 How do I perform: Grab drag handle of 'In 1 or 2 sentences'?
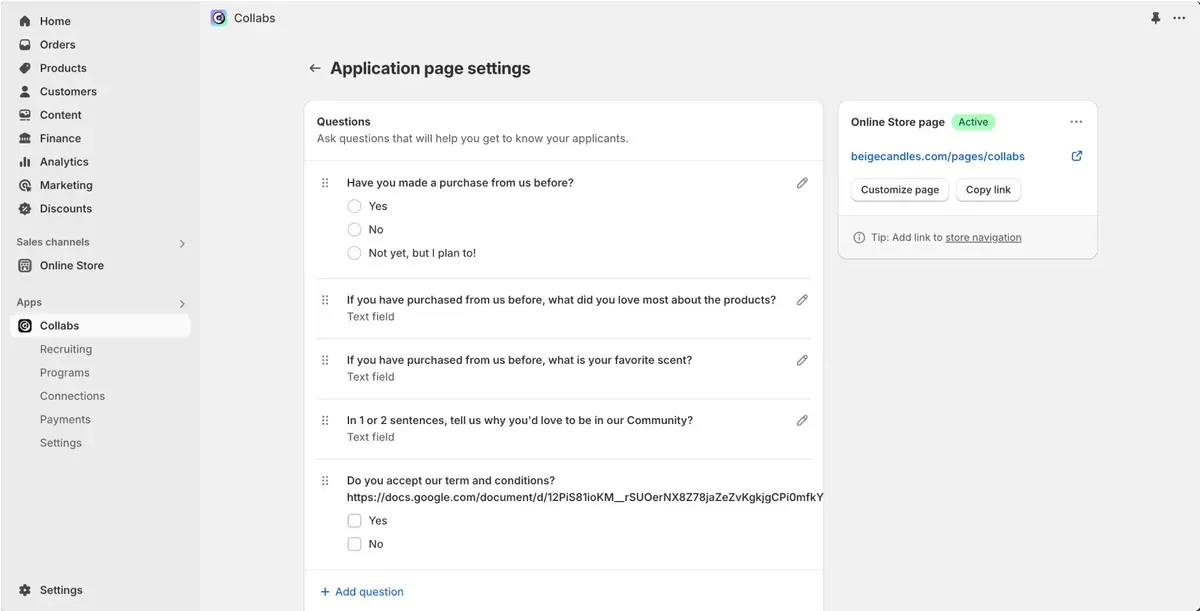coord(325,421)
